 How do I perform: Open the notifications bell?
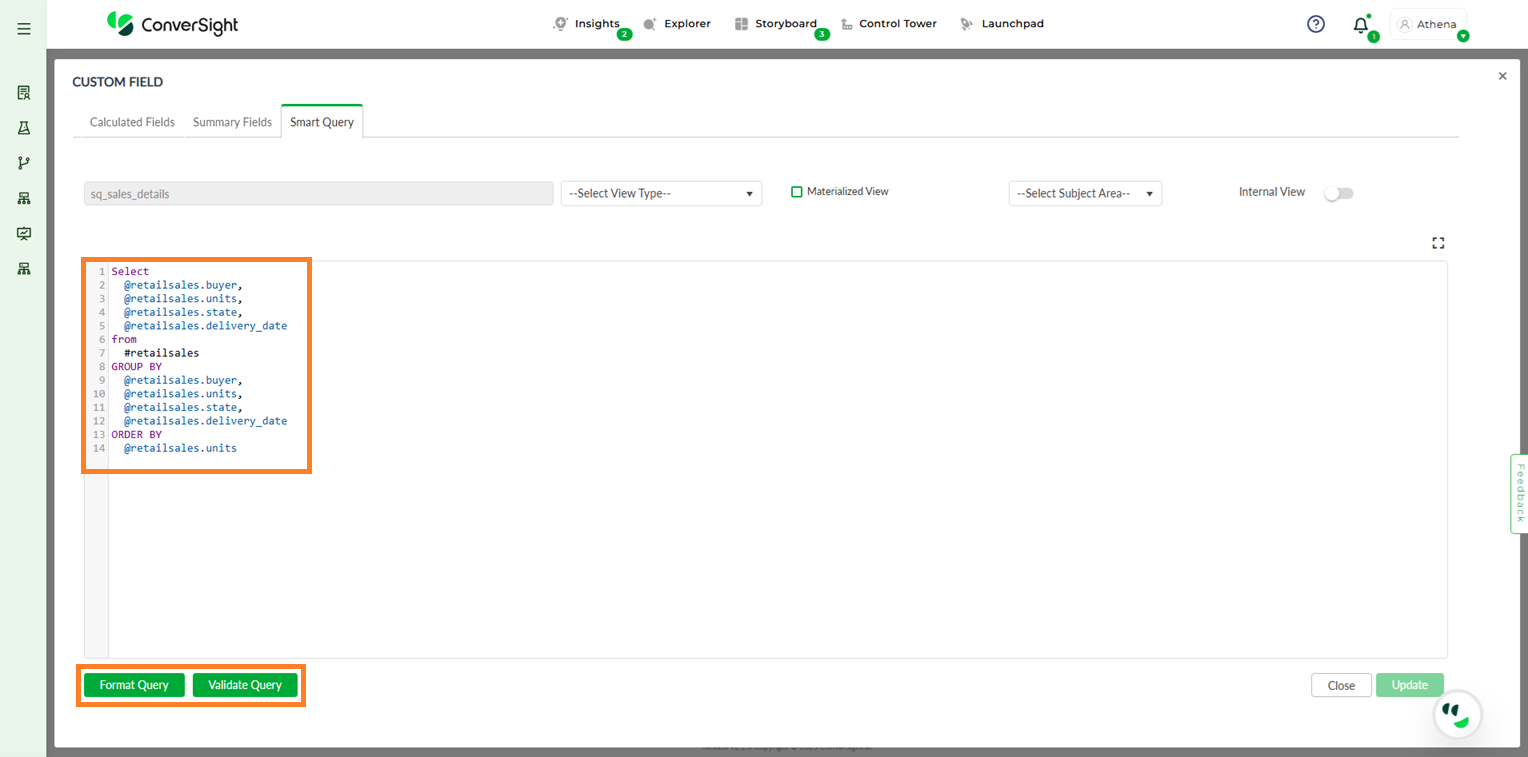click(1360, 25)
